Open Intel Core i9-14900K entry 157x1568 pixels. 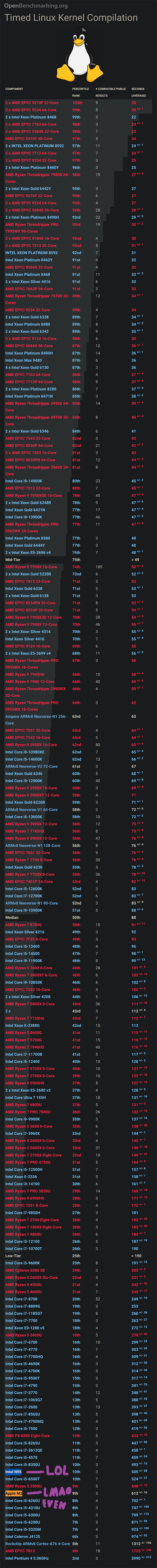point(24,481)
